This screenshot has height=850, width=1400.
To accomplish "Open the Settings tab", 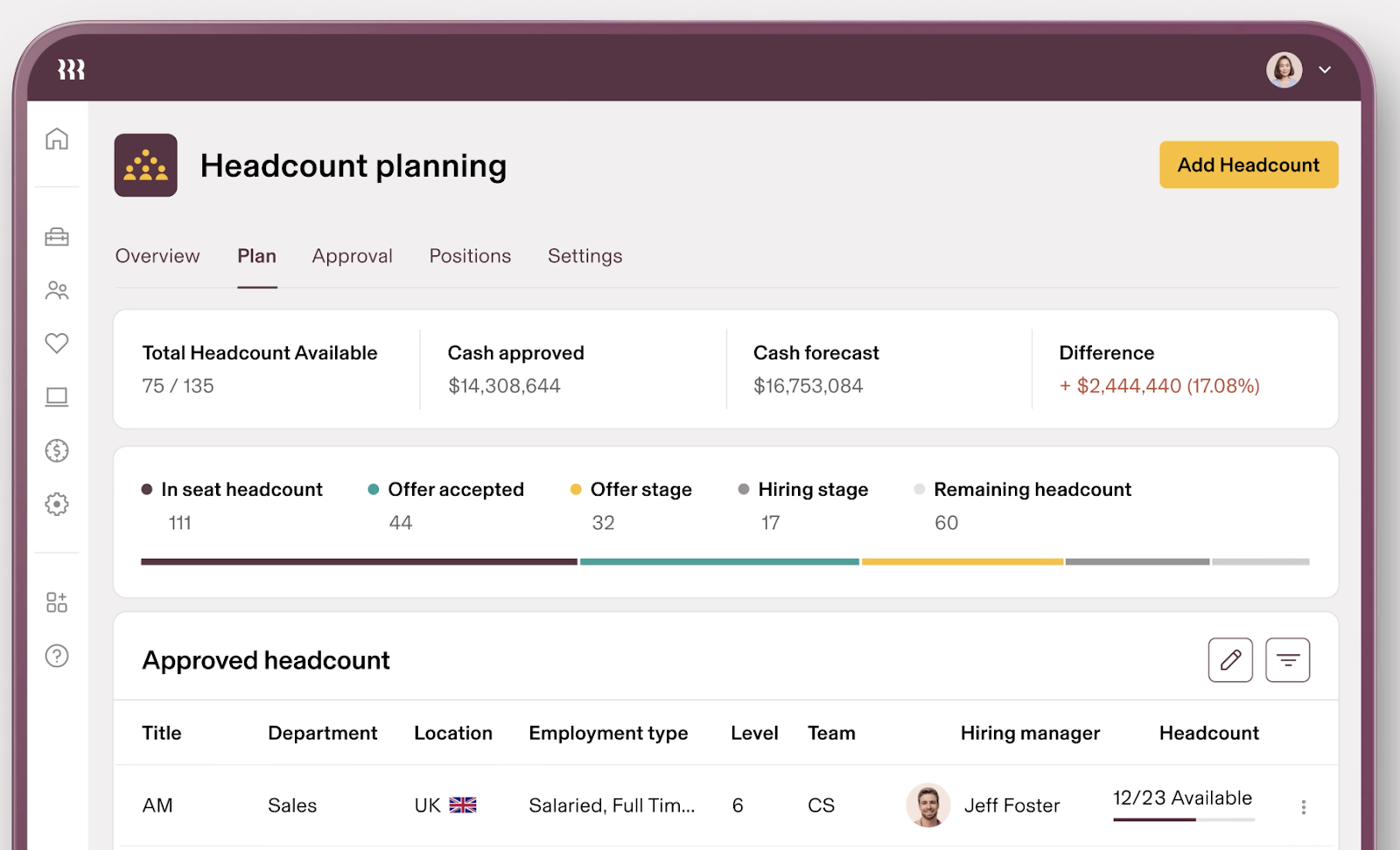I will [x=585, y=256].
